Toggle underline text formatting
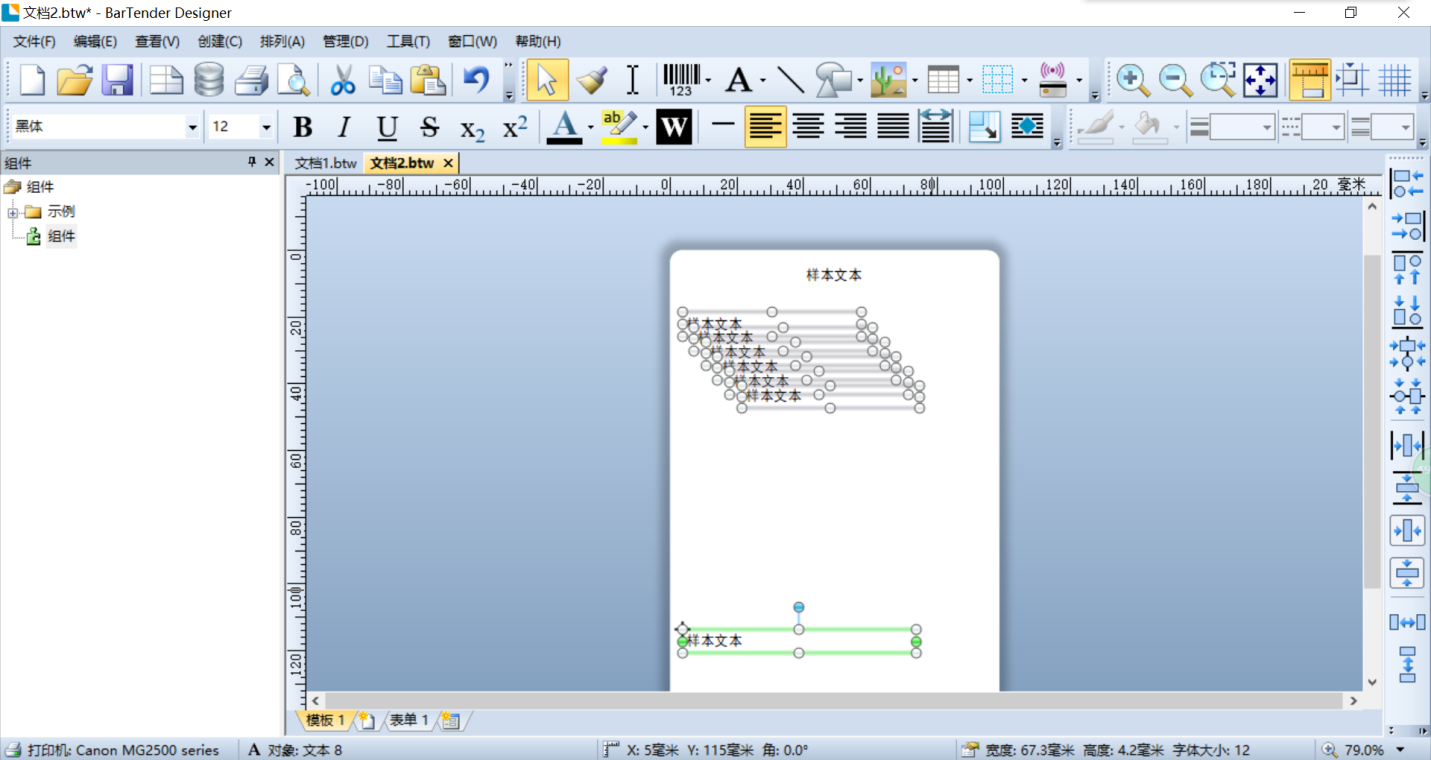The height and width of the screenshot is (760, 1431). tap(387, 127)
